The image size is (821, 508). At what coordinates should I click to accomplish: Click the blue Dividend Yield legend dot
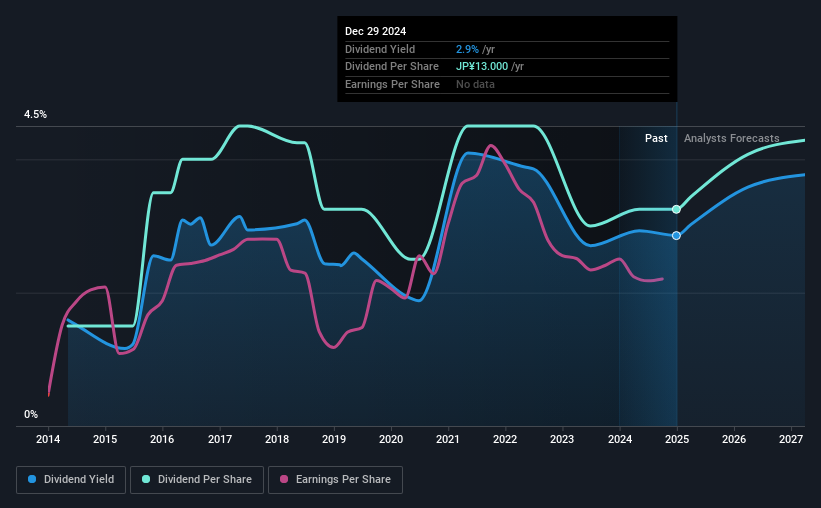coord(32,479)
